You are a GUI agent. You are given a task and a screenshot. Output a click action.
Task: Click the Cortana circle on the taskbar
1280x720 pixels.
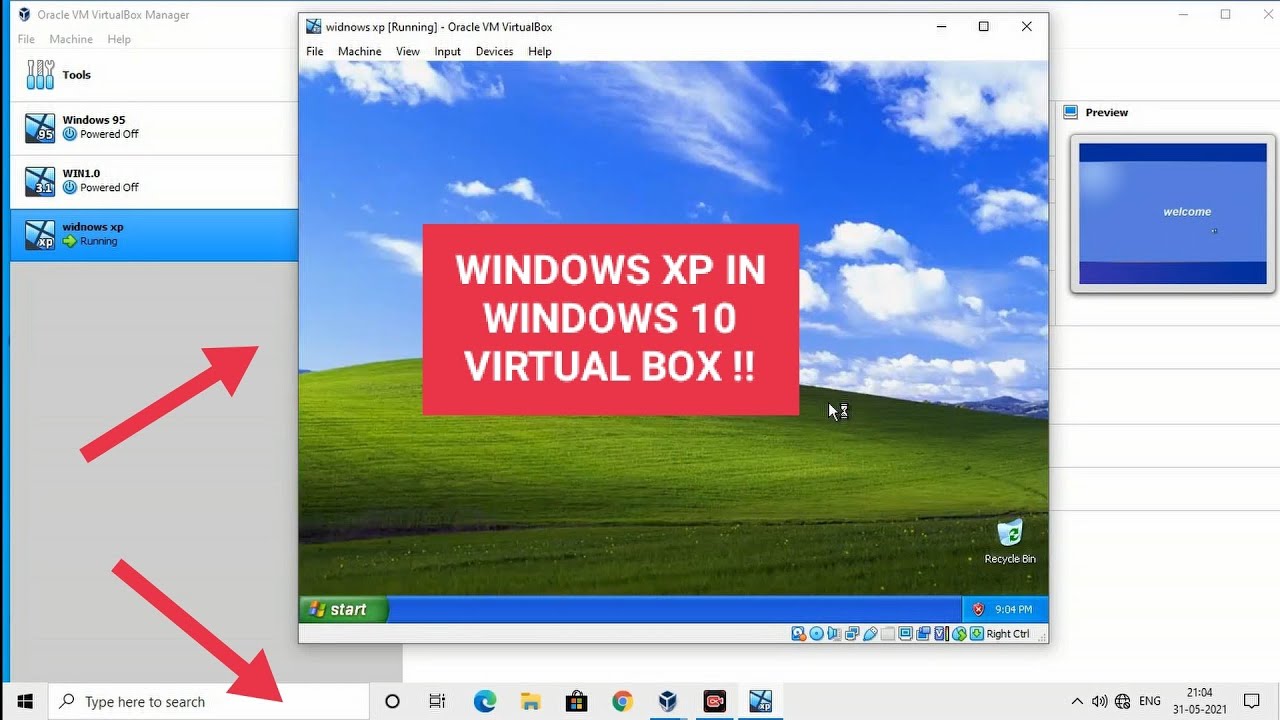click(x=392, y=701)
